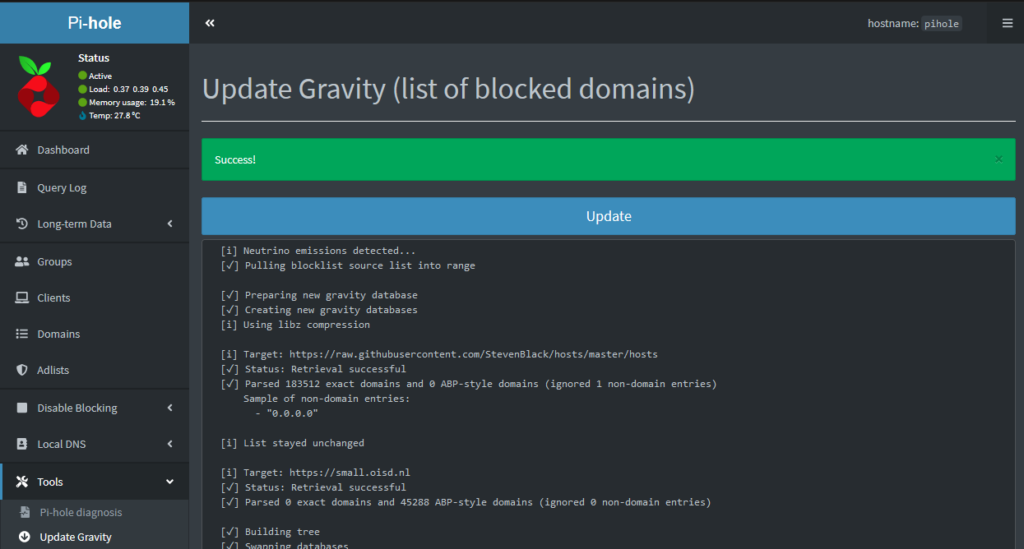Click the 'Sample of non-domain entries:' line

[327, 398]
